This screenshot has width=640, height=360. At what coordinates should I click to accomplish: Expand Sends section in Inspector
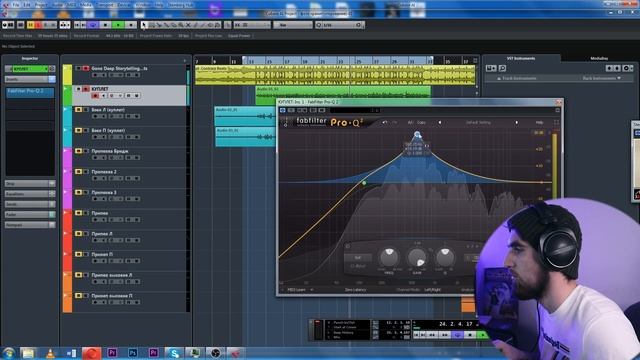[x=29, y=204]
